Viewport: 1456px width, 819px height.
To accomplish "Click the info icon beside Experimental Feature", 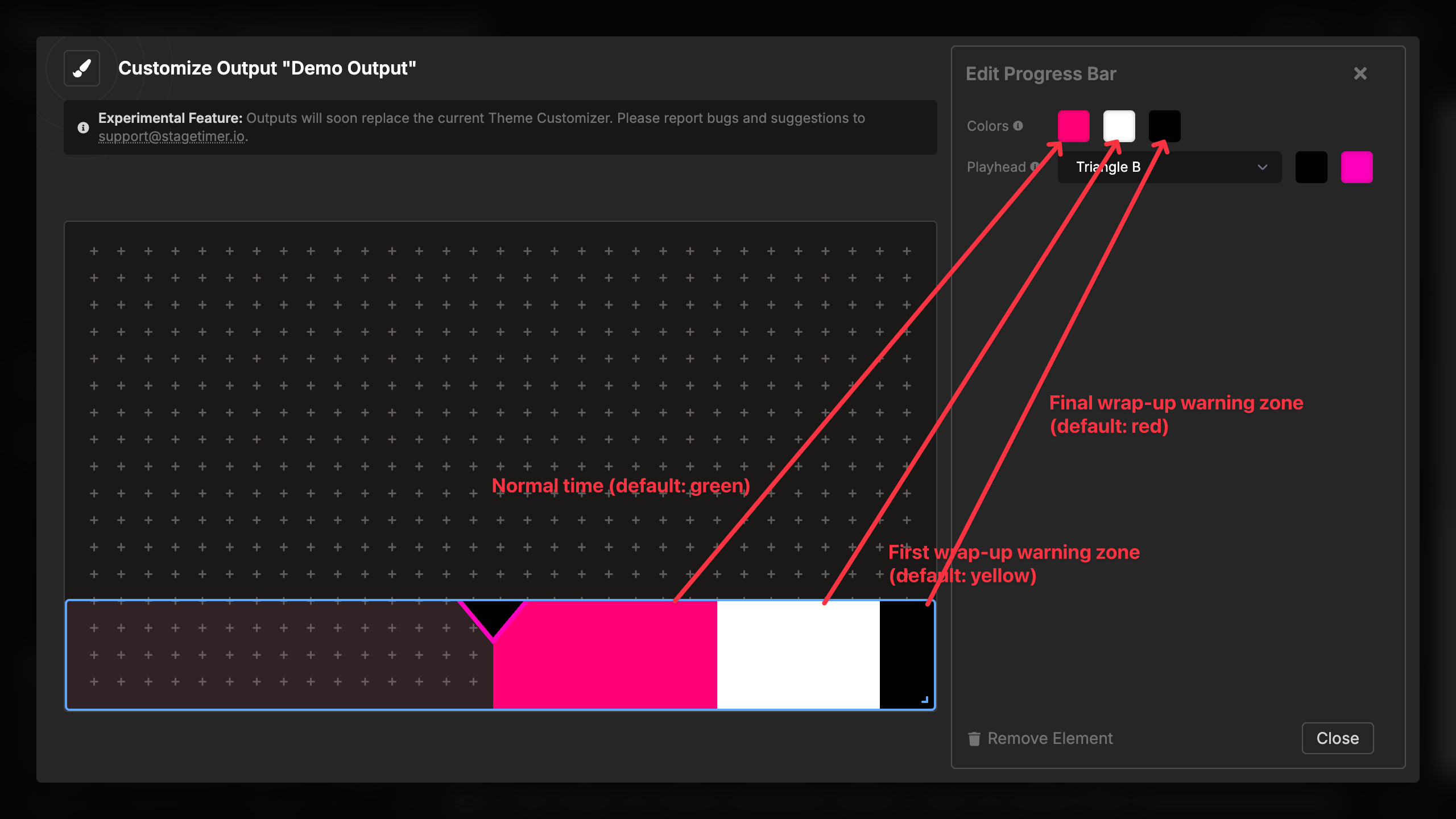I will tap(83, 127).
